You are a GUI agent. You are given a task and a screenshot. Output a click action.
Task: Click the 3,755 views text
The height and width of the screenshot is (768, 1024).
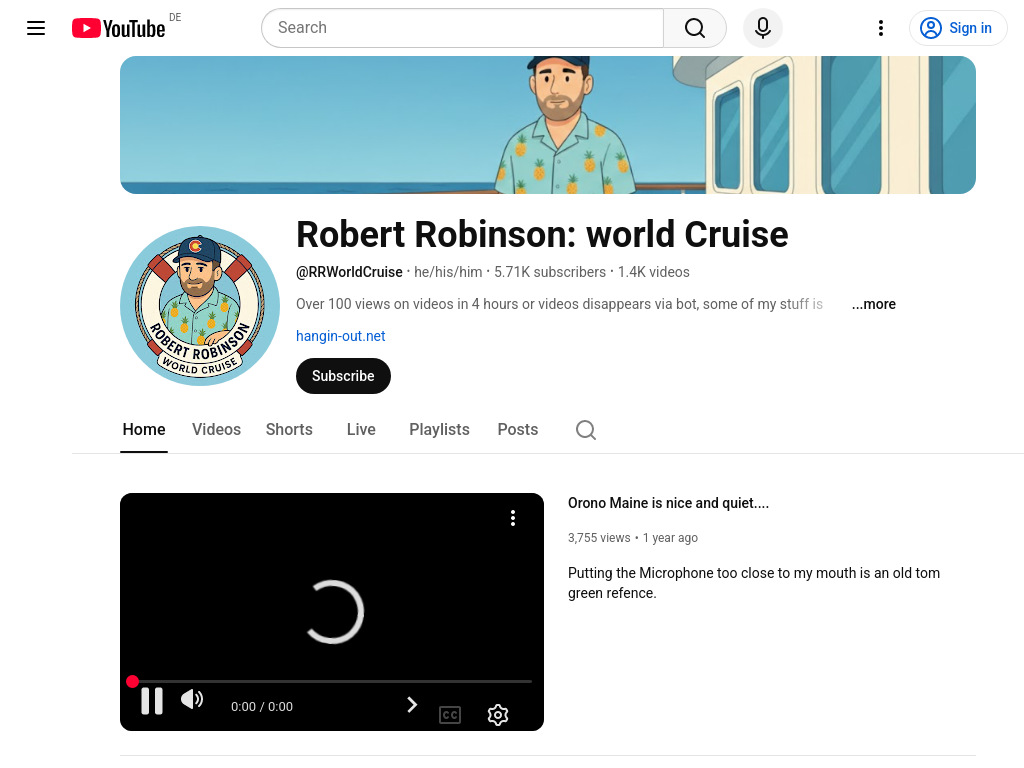point(599,537)
